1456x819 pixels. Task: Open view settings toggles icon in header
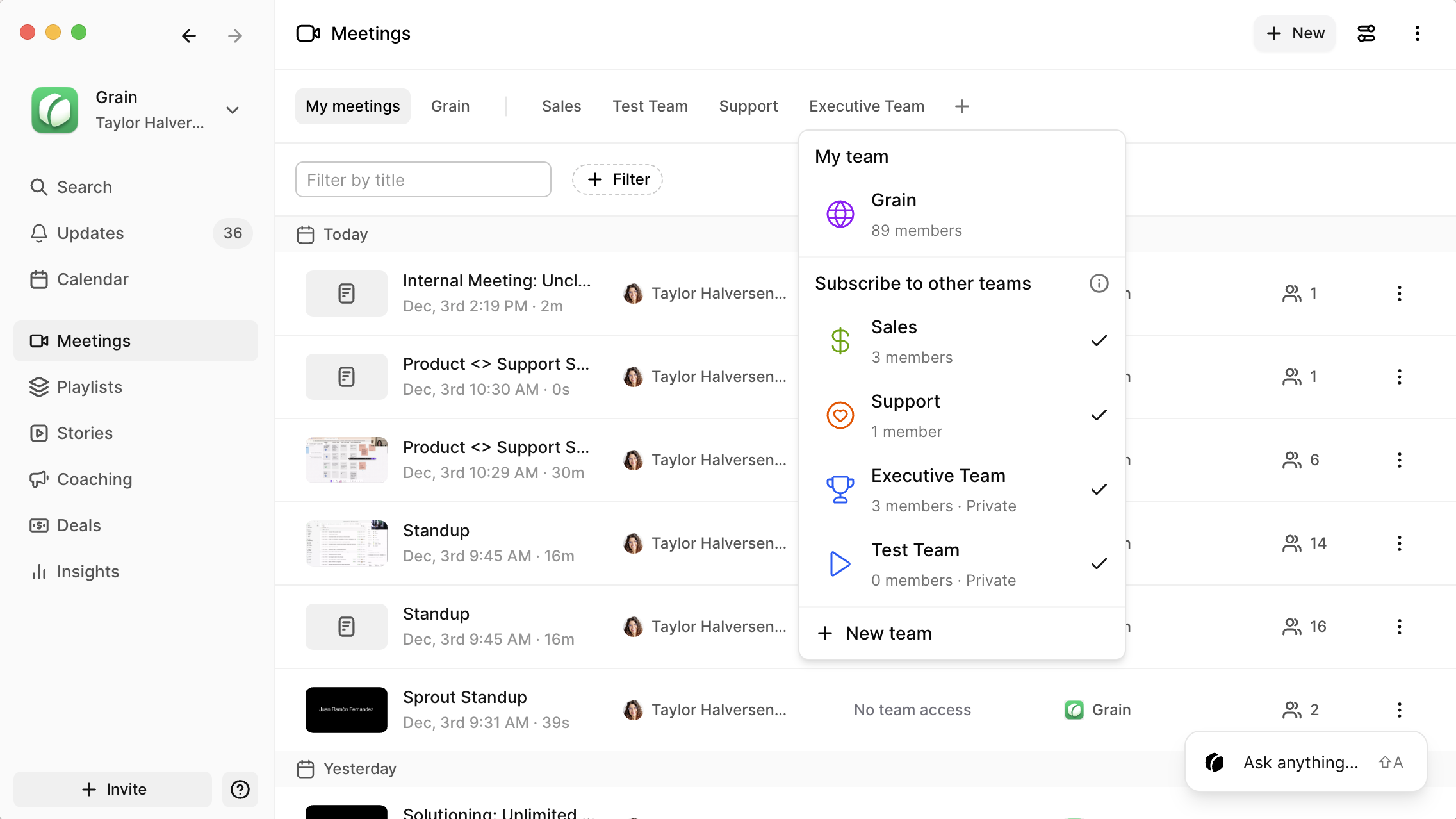(x=1366, y=33)
